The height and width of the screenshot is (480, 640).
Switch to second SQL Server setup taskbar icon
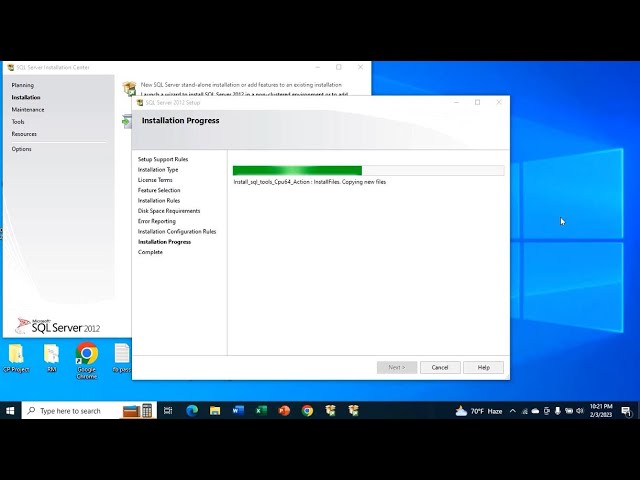tap(353, 411)
